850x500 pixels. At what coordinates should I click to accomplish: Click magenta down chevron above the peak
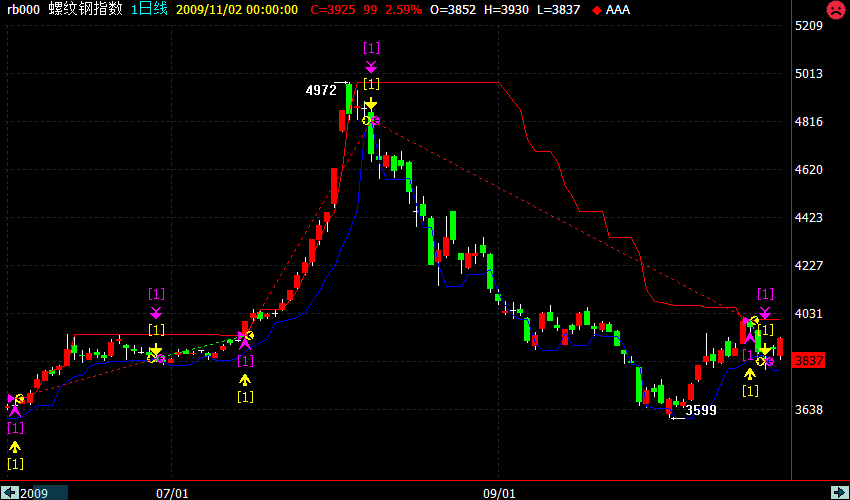click(371, 66)
